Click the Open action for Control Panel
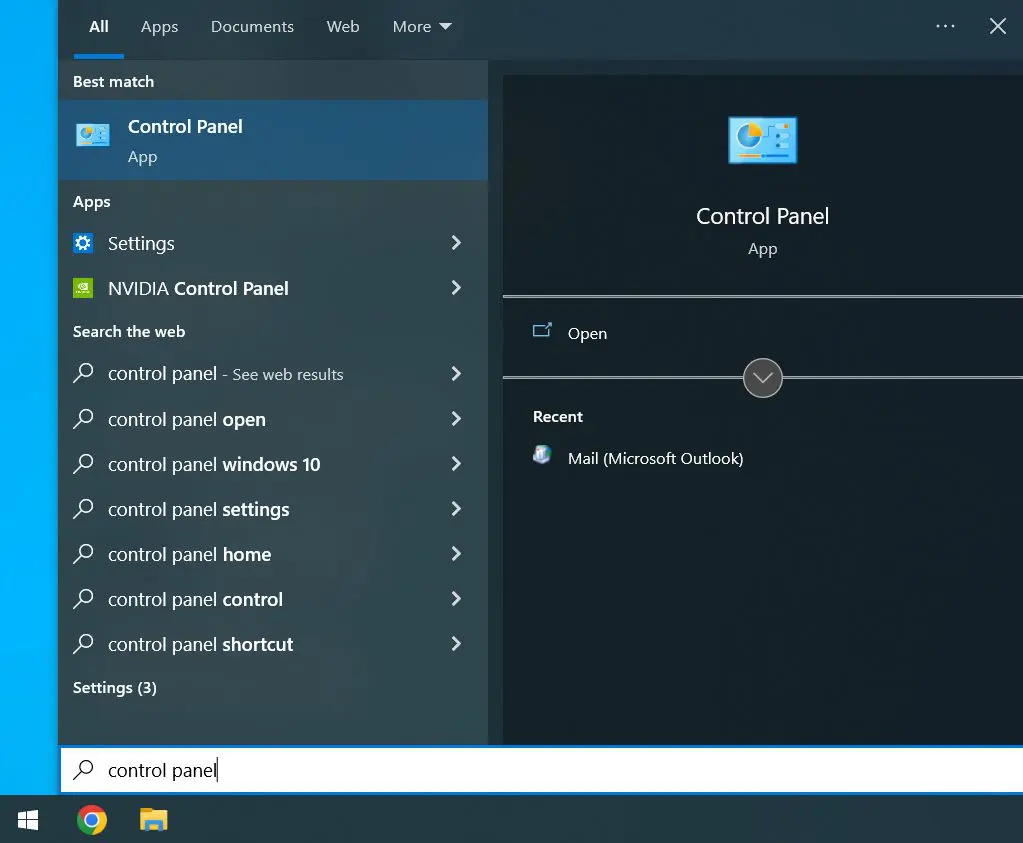1023x843 pixels. pos(587,333)
